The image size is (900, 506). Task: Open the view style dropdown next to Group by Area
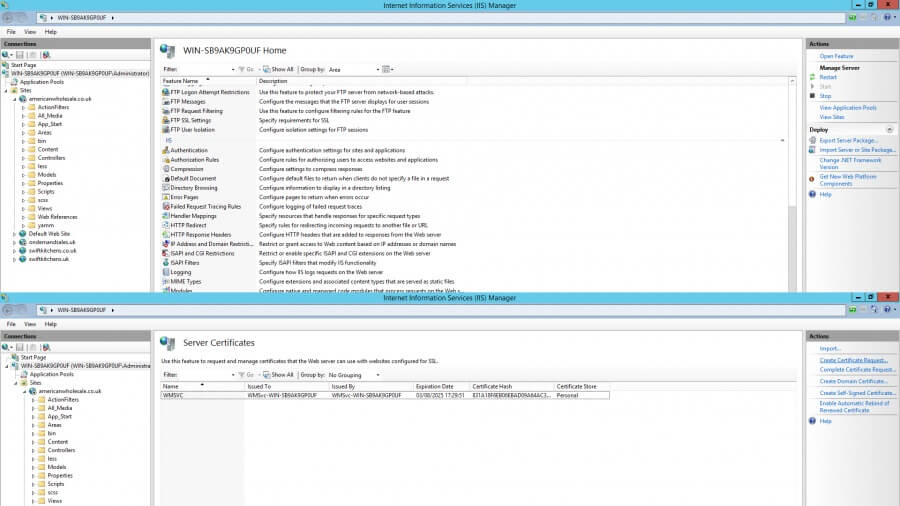388,69
